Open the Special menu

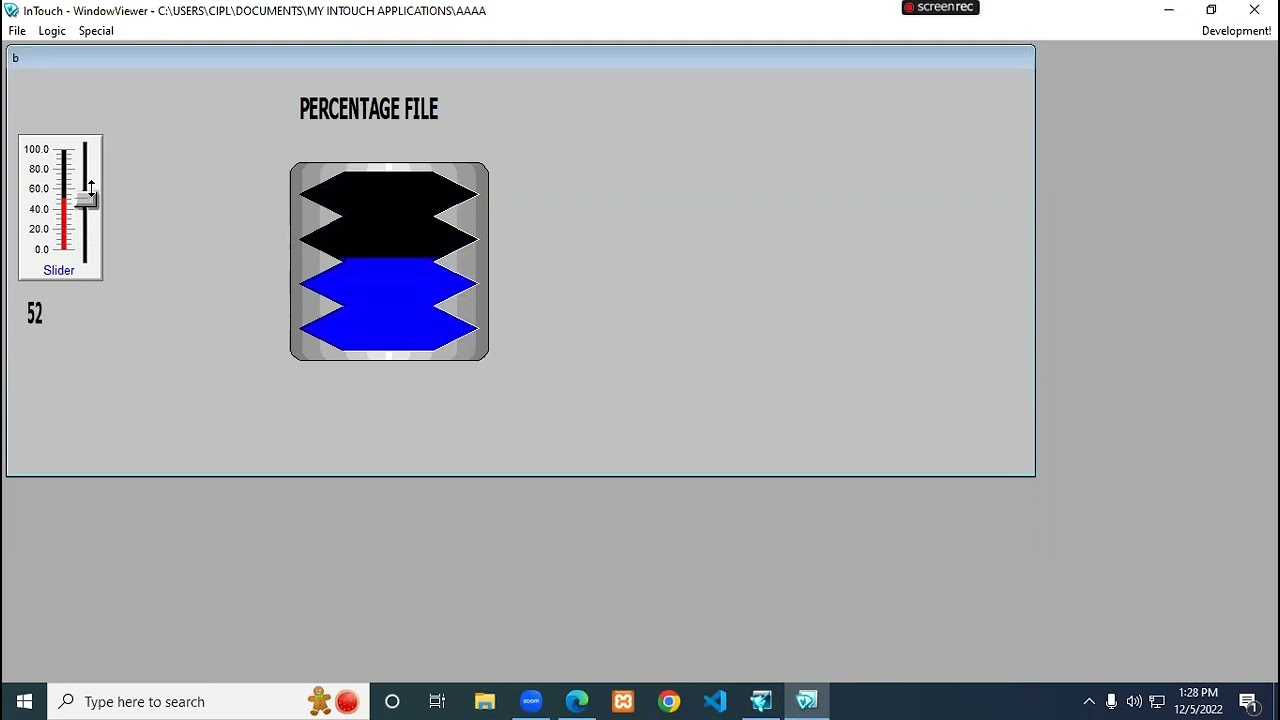(x=96, y=31)
